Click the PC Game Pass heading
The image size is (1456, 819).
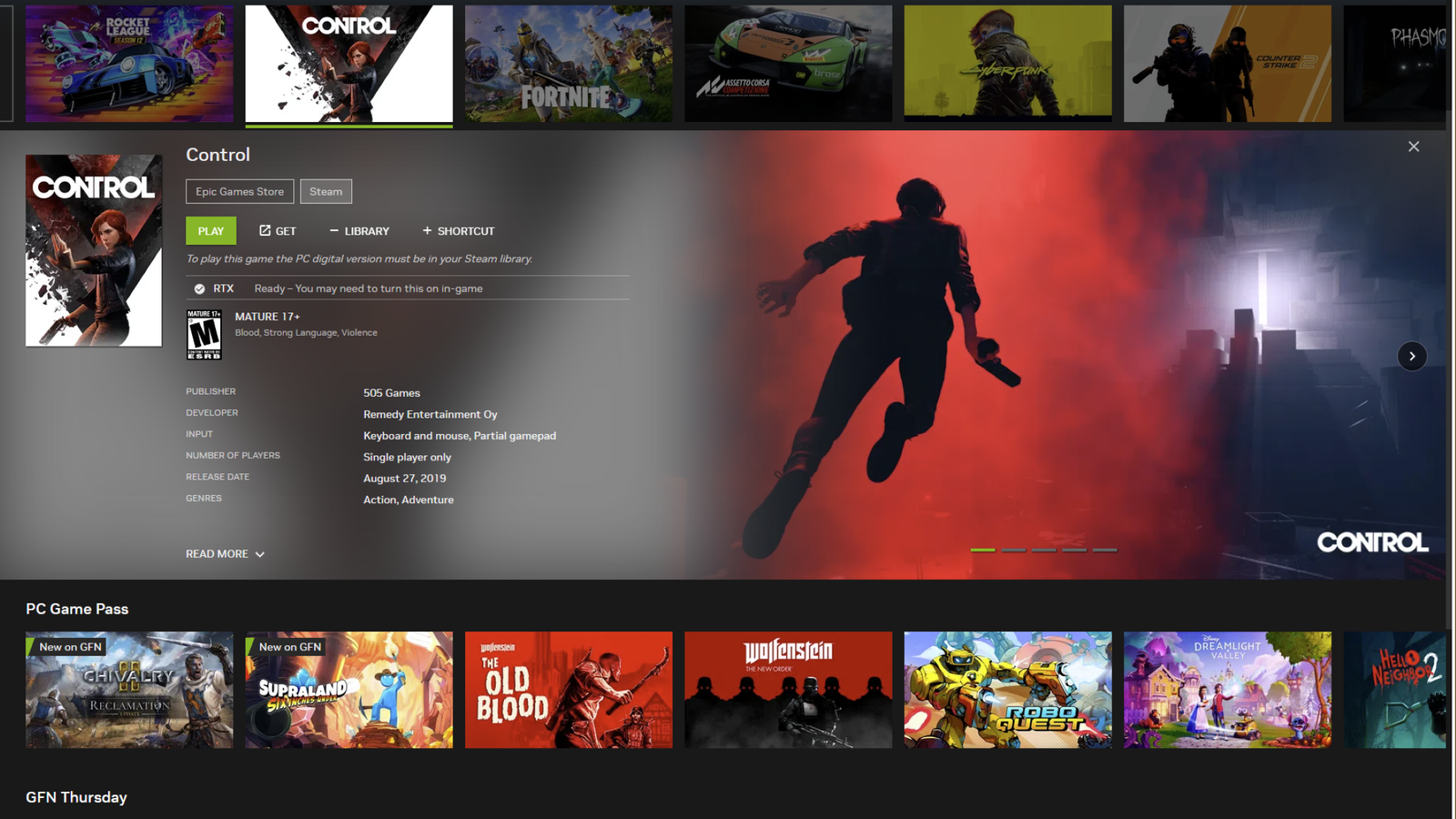pyautogui.click(x=77, y=609)
